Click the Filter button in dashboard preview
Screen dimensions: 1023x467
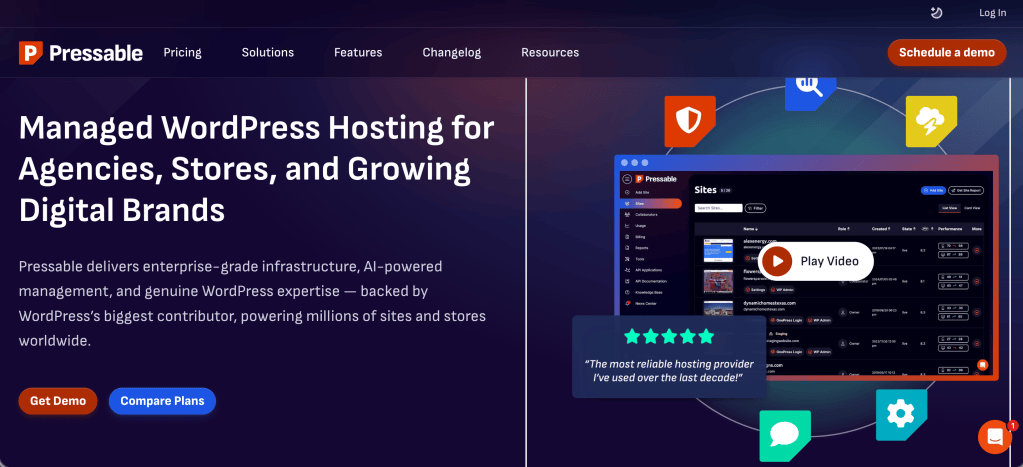[x=756, y=208]
